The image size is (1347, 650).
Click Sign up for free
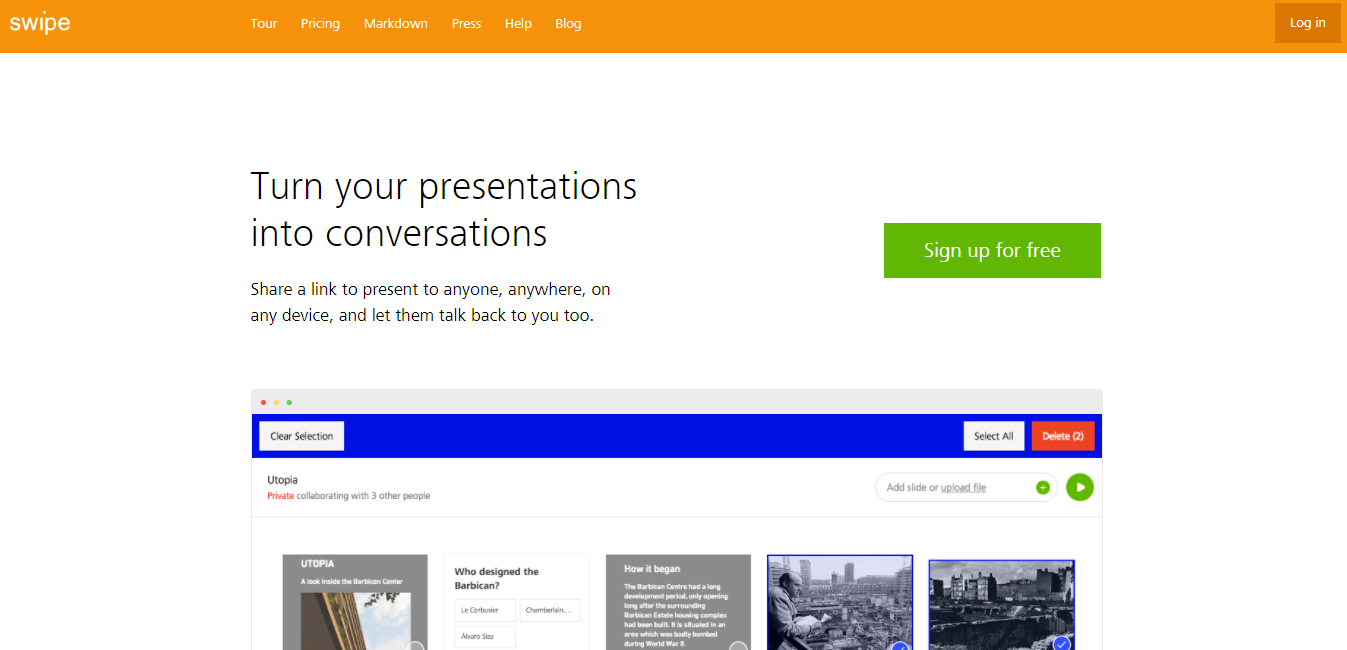[992, 250]
